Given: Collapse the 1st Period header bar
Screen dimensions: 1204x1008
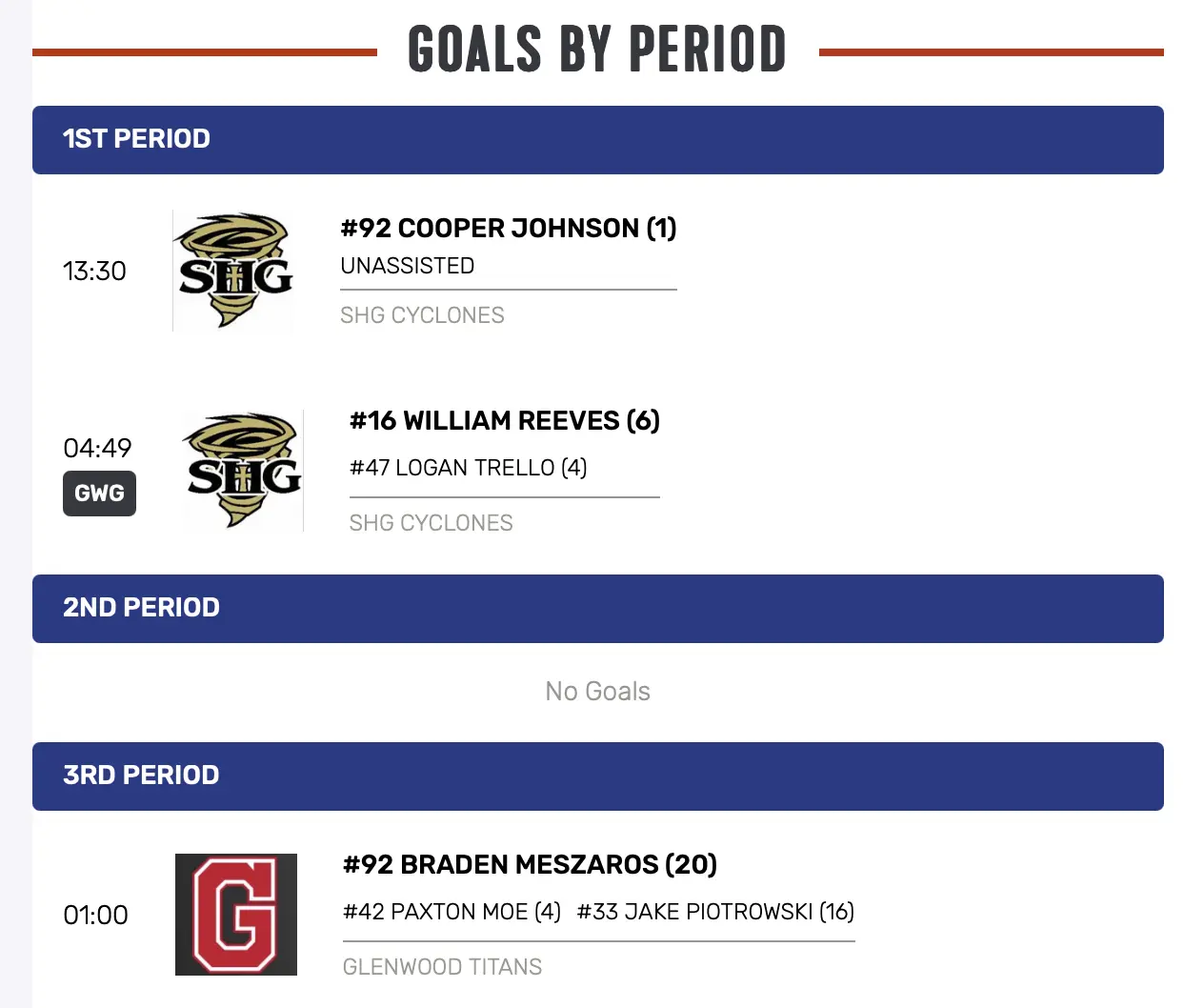Looking at the screenshot, I should [x=597, y=140].
